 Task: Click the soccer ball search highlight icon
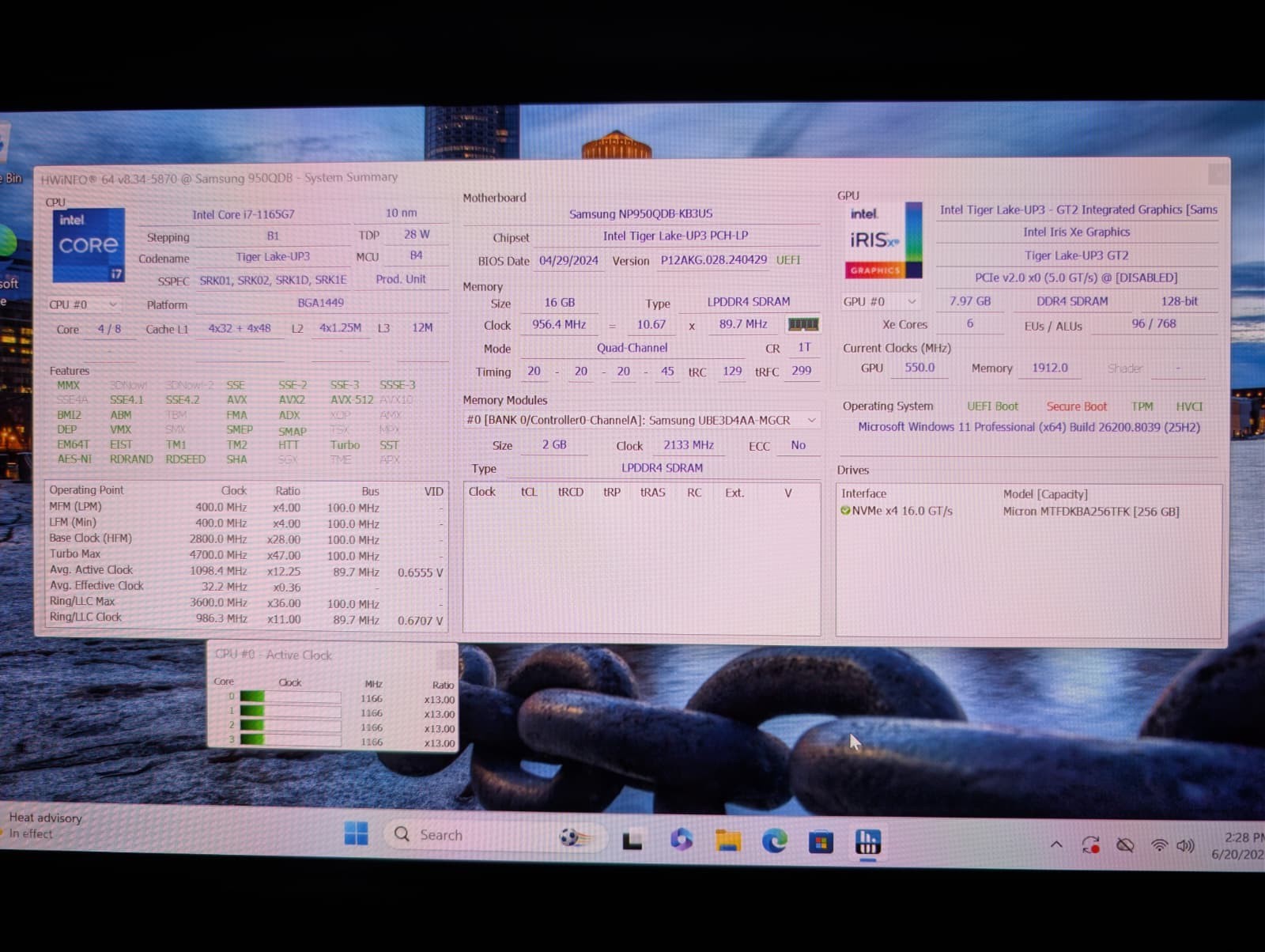point(573,837)
